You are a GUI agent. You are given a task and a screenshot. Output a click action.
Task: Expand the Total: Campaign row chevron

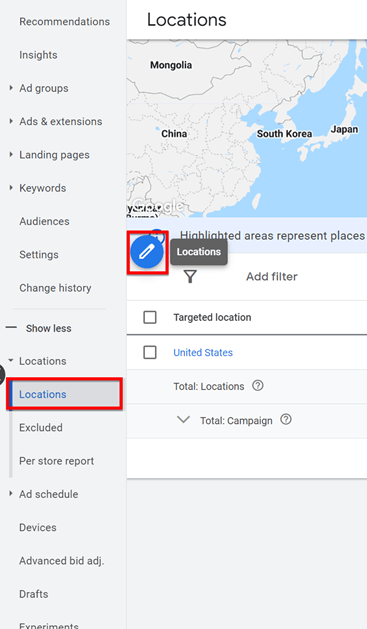click(183, 420)
